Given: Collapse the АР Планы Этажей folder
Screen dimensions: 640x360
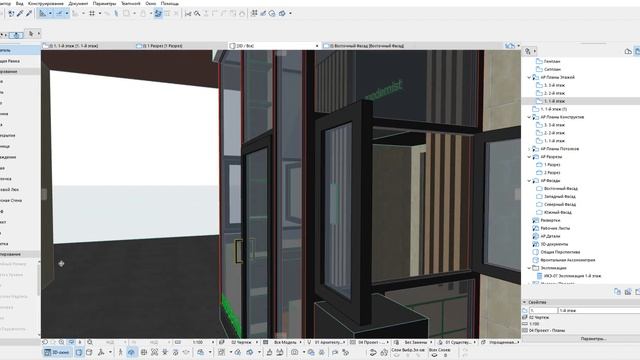Looking at the screenshot, I should [529, 77].
